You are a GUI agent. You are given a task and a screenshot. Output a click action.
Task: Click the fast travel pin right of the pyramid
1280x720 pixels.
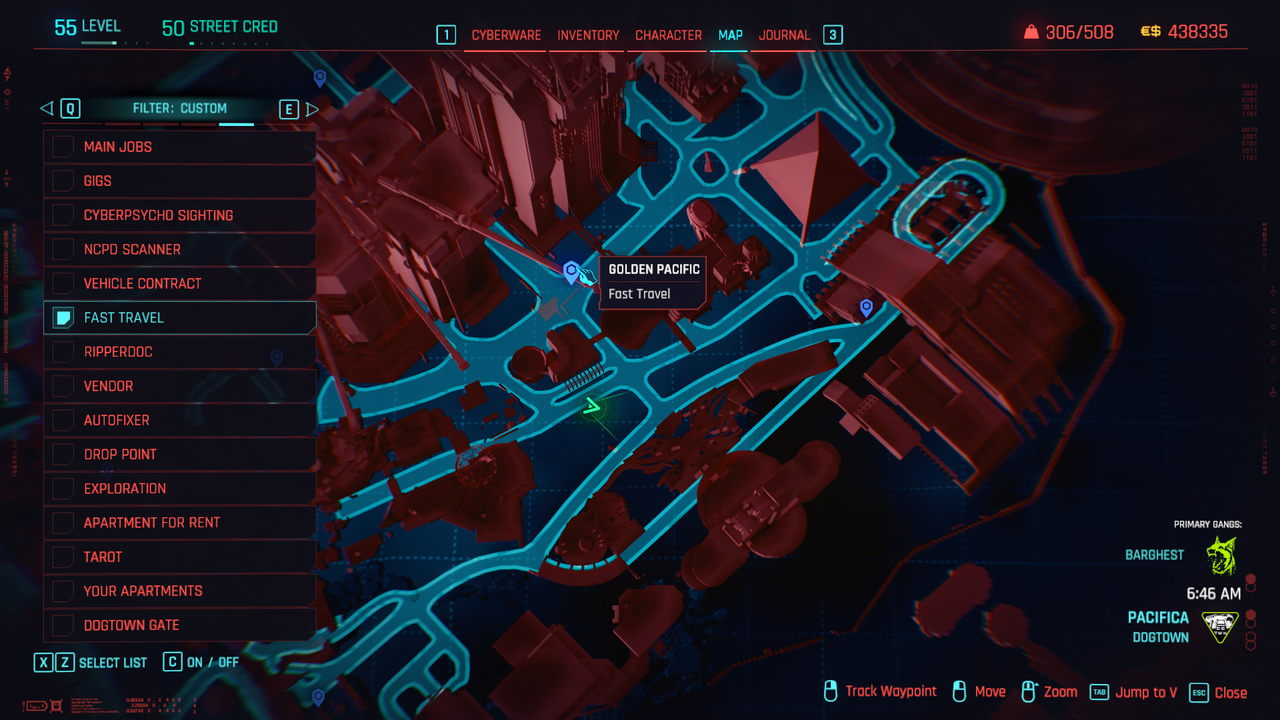pos(867,308)
